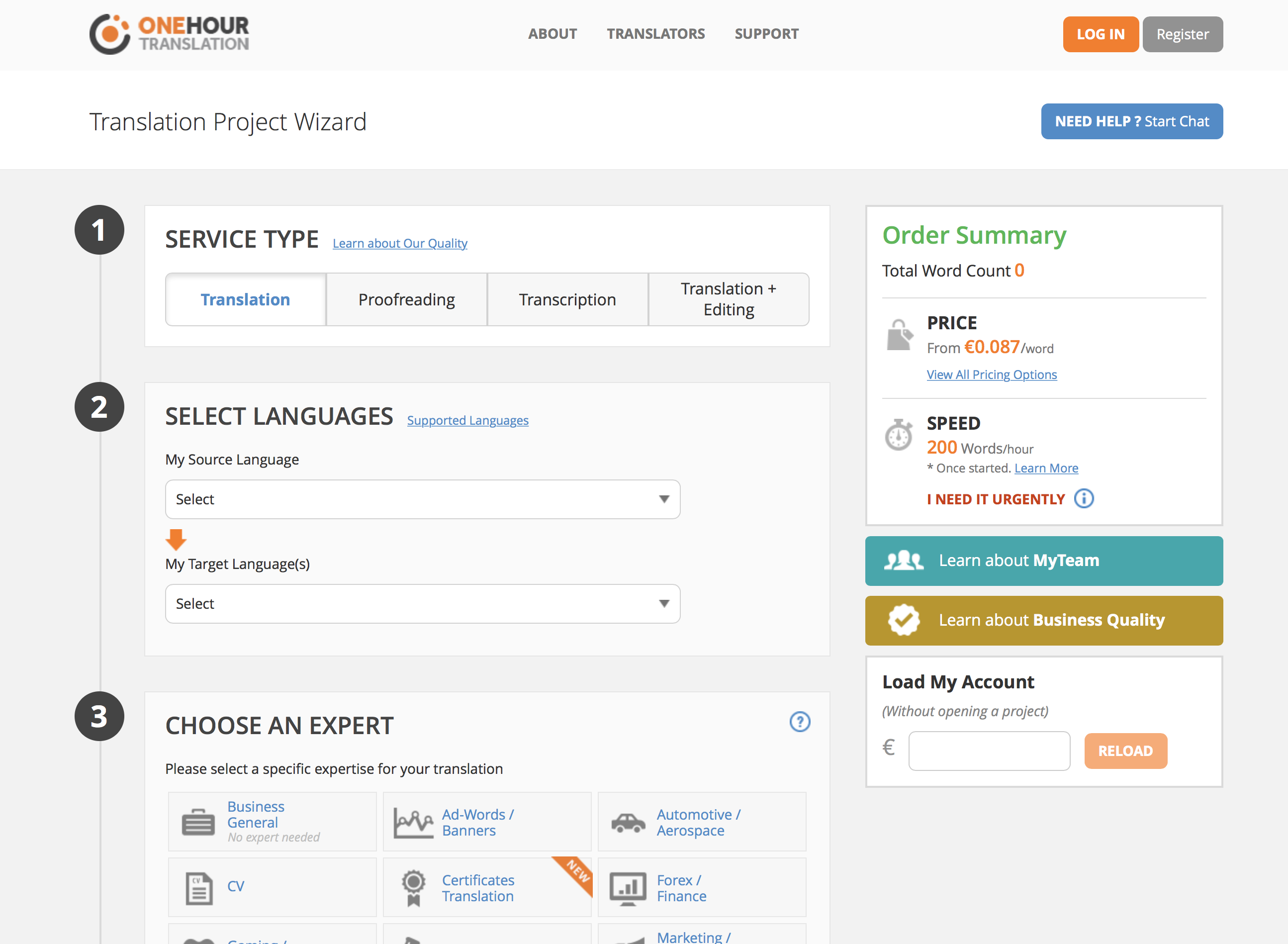Select the Certificates Translation badge icon

(x=413, y=887)
